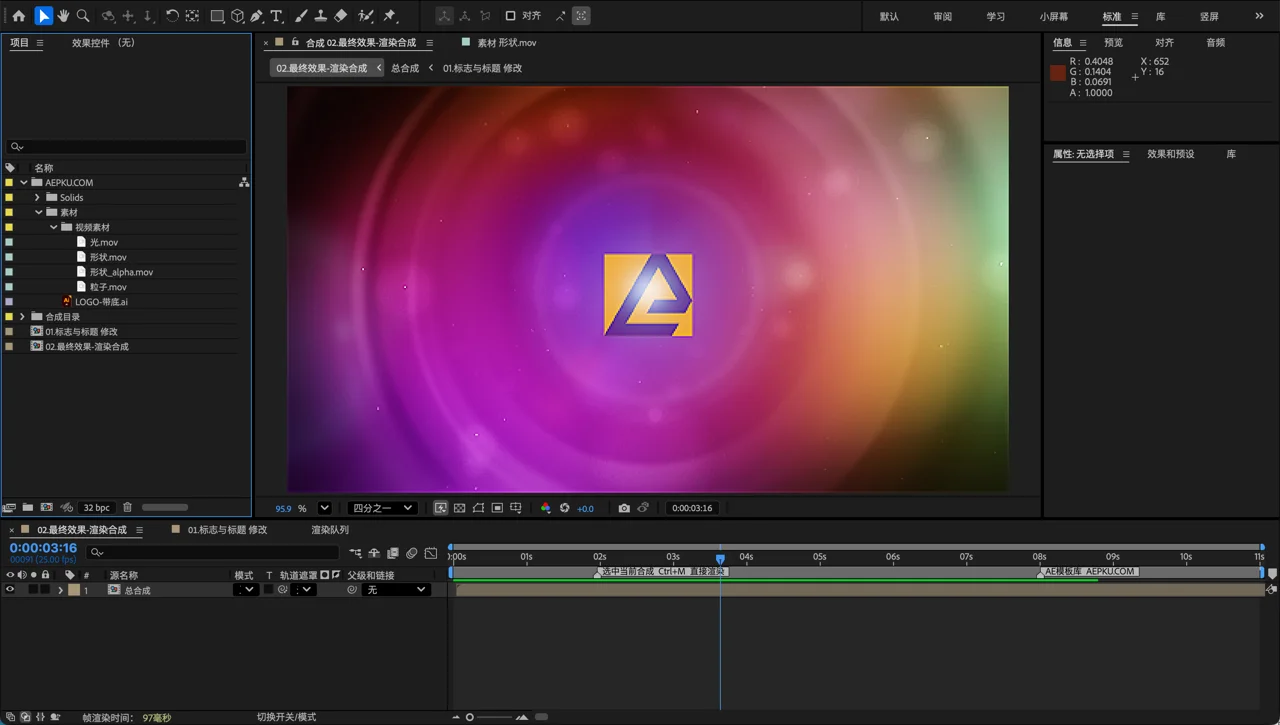Open the magnification ratio dropdown

click(x=324, y=508)
